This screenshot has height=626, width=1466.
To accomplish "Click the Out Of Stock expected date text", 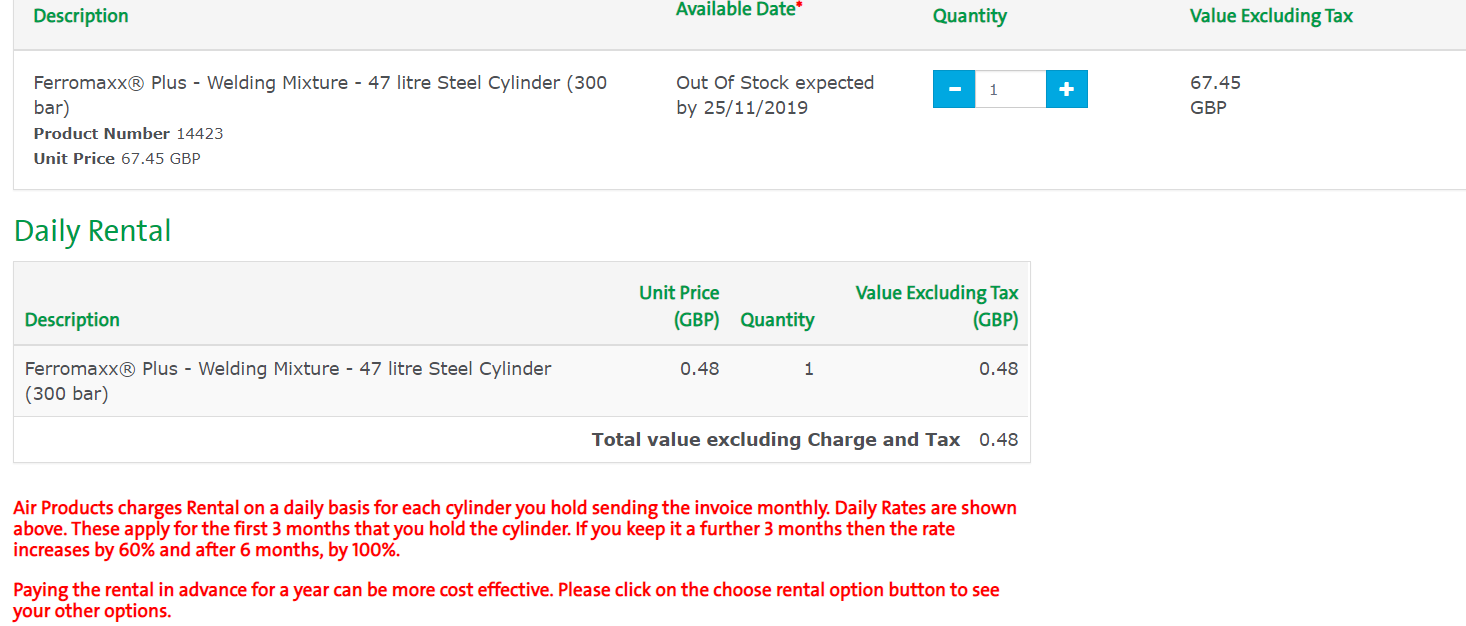I will click(x=775, y=95).
